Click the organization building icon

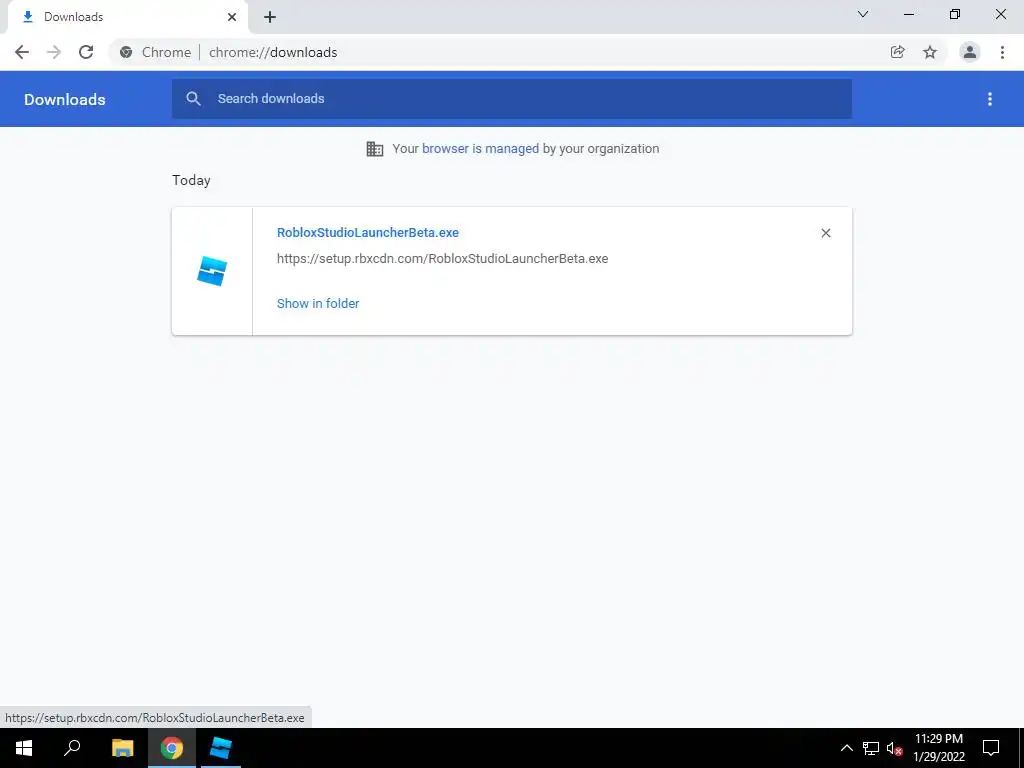pos(375,149)
